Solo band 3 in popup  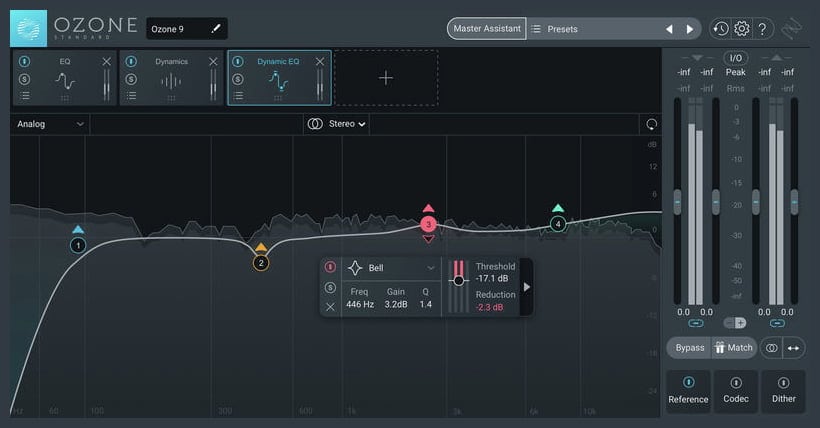[330, 287]
